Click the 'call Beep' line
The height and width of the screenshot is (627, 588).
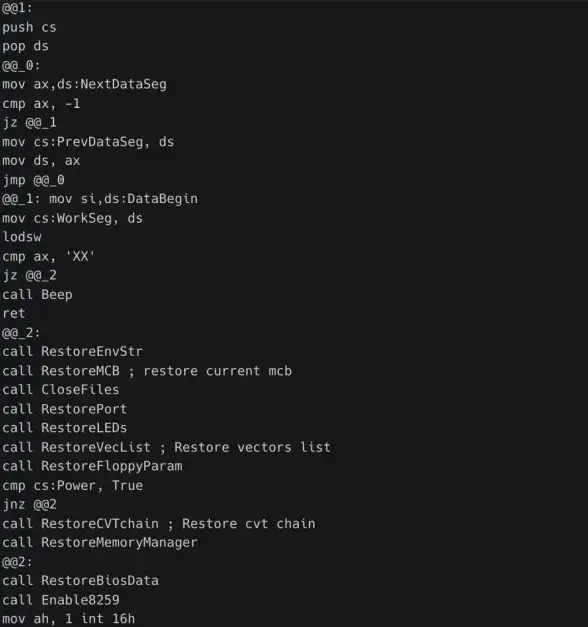(x=37, y=294)
